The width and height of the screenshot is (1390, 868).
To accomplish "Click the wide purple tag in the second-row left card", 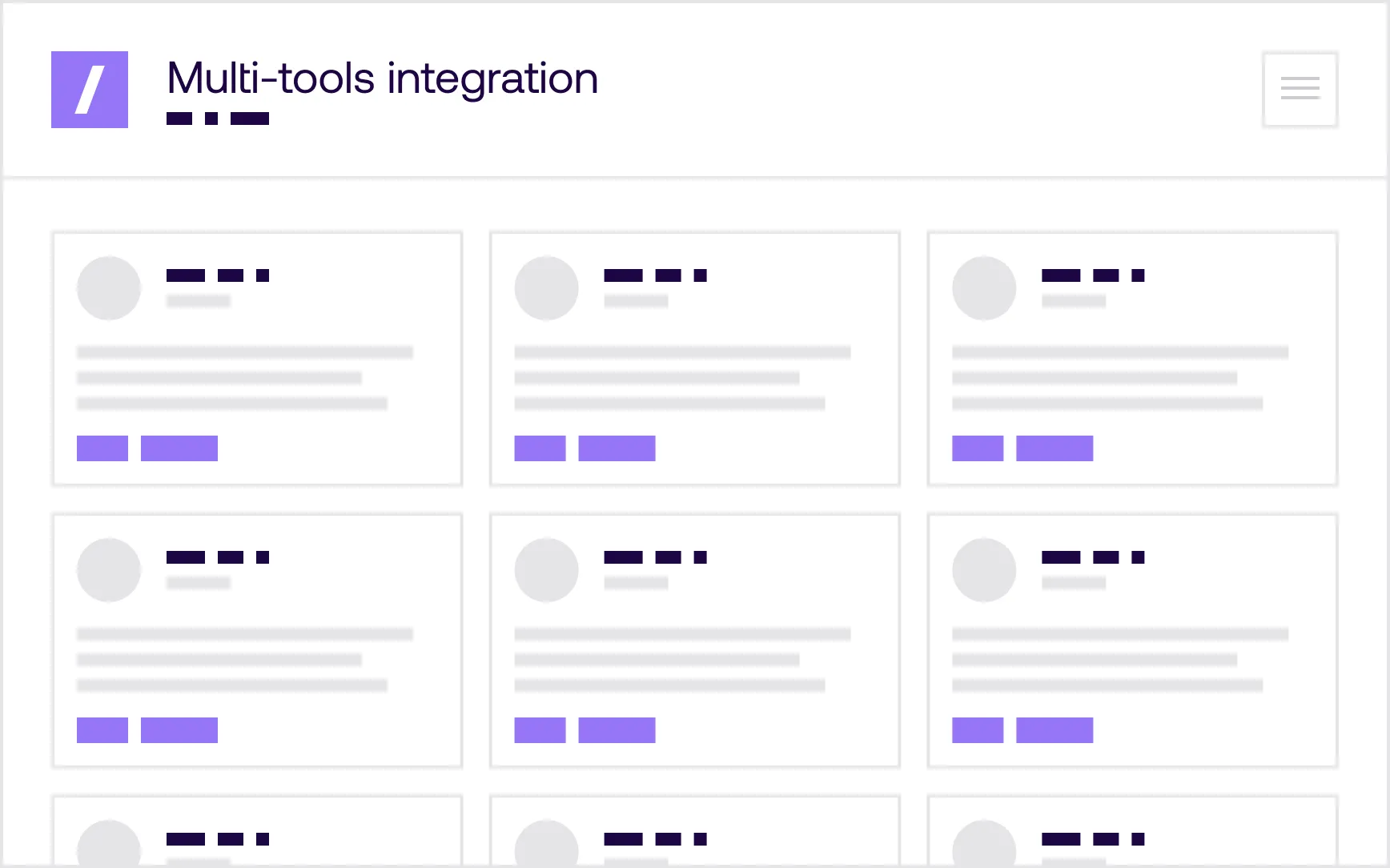I will 179,730.
